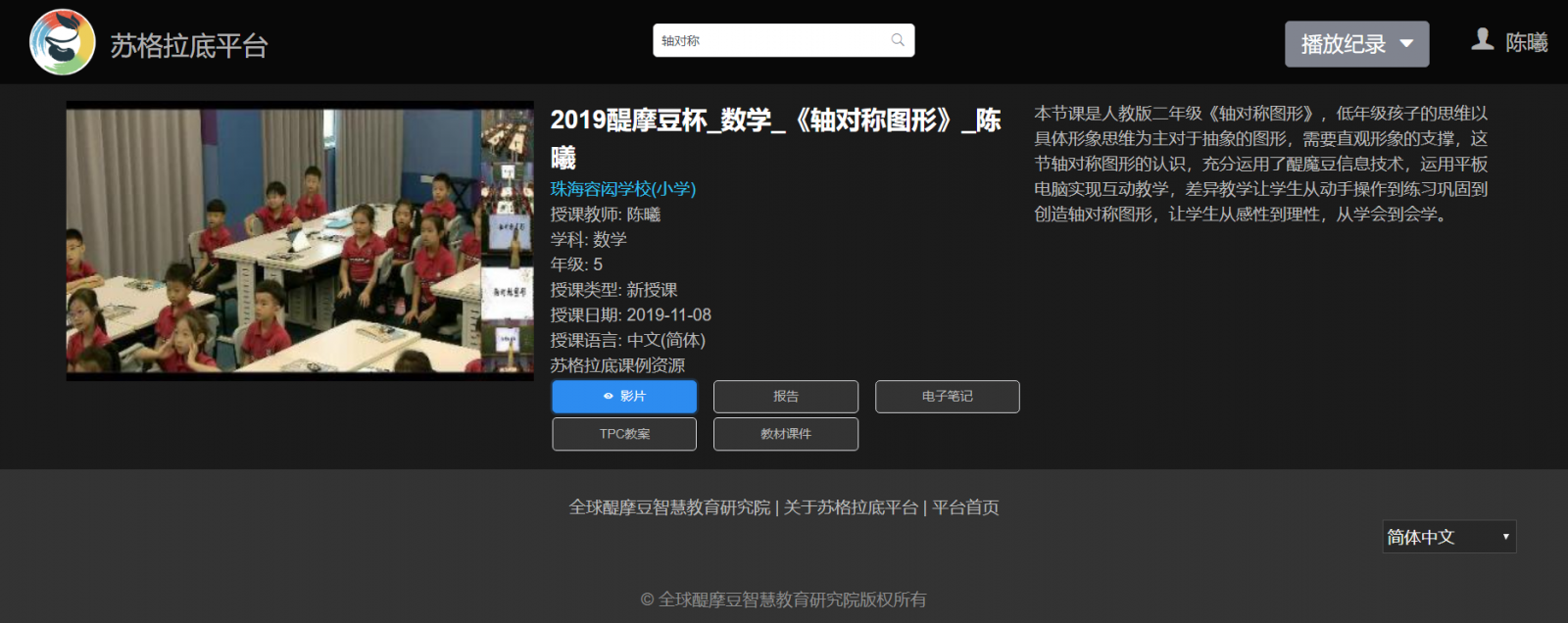Open the TPC教案 lesson plan
Viewport: 1568px width, 623px height.
click(624, 434)
